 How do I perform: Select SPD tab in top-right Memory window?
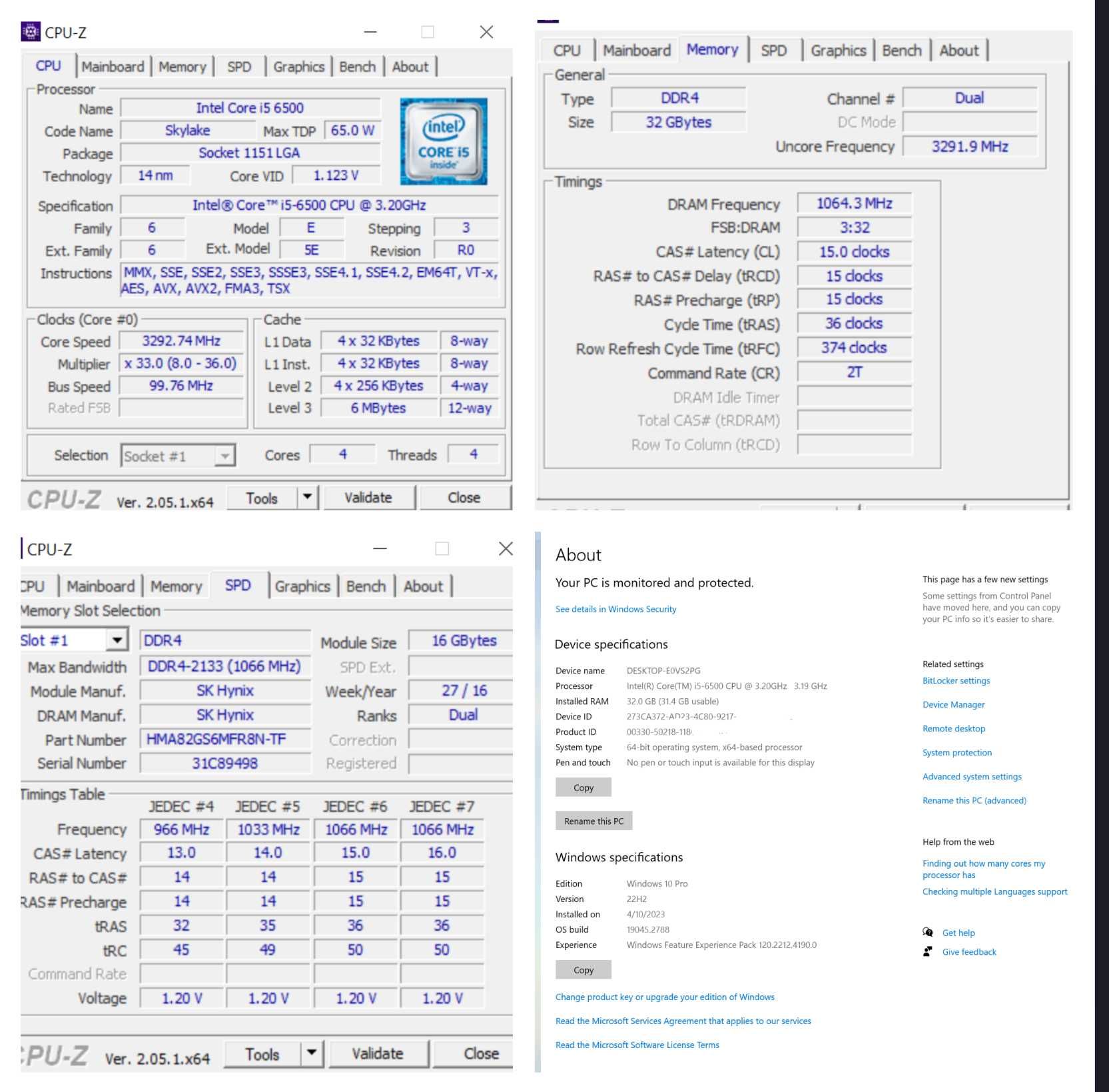click(x=774, y=51)
